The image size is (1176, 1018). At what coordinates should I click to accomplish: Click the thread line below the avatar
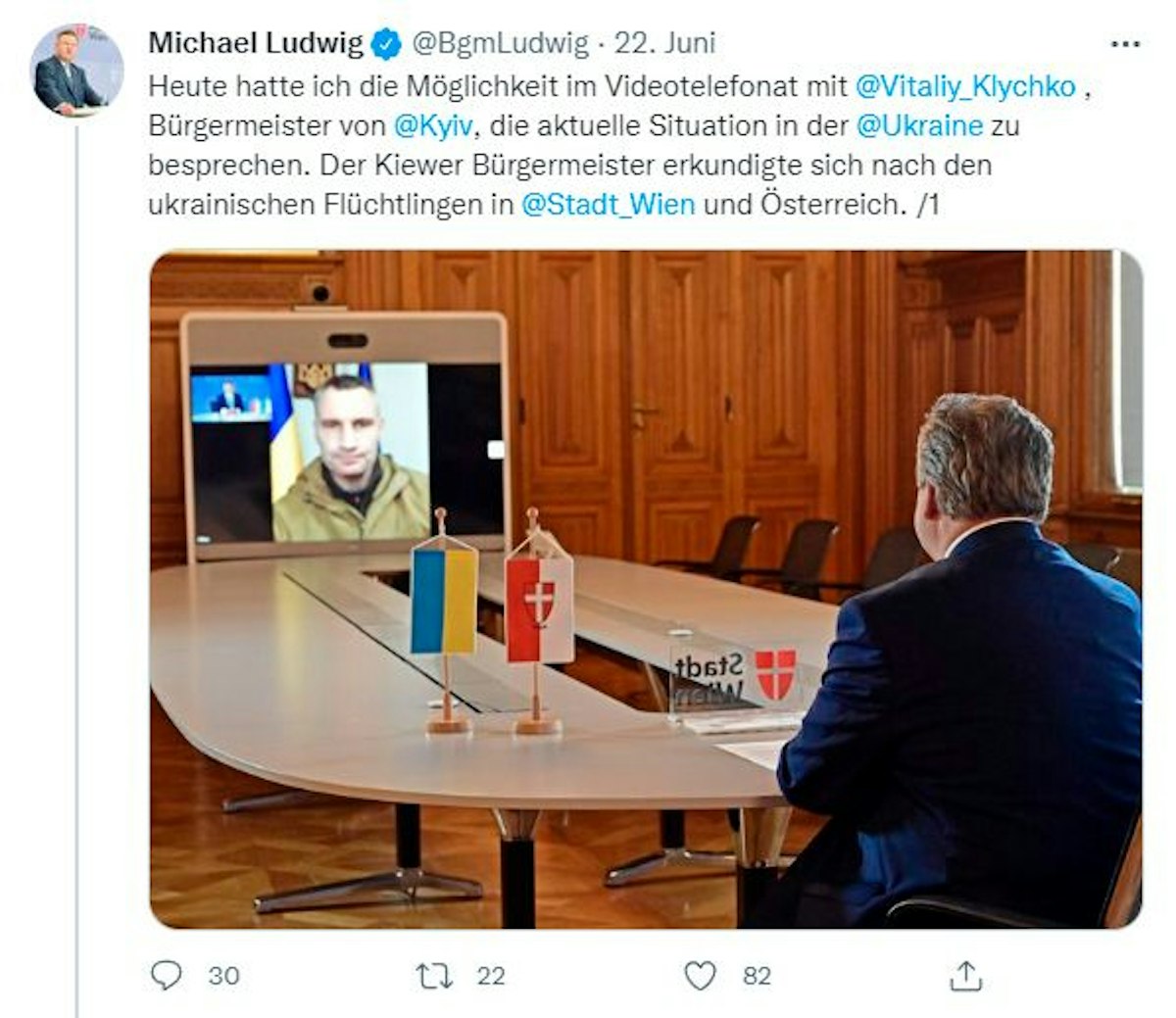77,568
